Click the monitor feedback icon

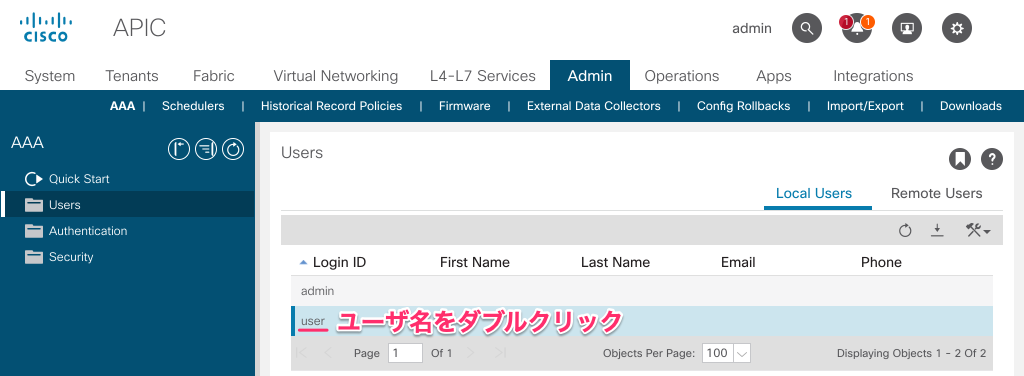(x=906, y=29)
